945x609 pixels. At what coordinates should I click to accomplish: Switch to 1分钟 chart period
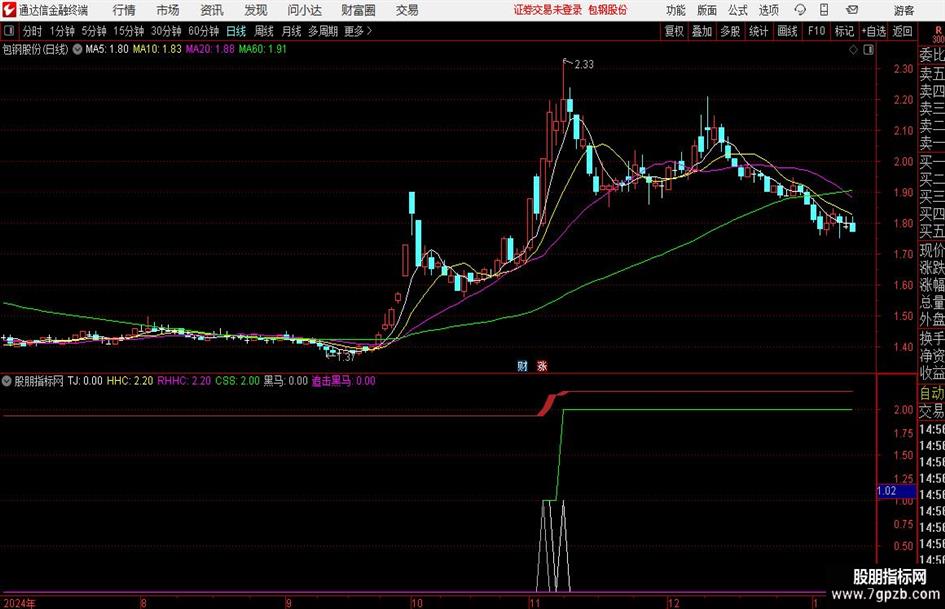pos(62,31)
